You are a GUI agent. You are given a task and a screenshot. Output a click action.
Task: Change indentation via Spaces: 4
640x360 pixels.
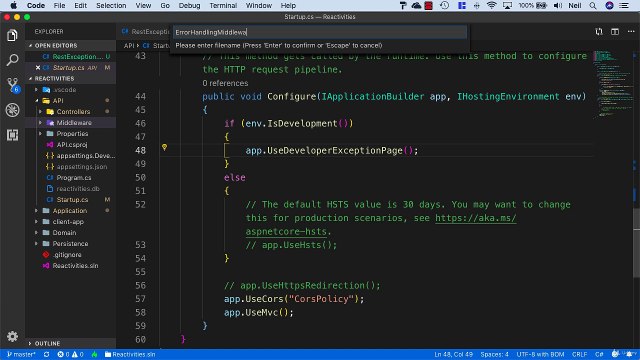pyautogui.click(x=494, y=354)
